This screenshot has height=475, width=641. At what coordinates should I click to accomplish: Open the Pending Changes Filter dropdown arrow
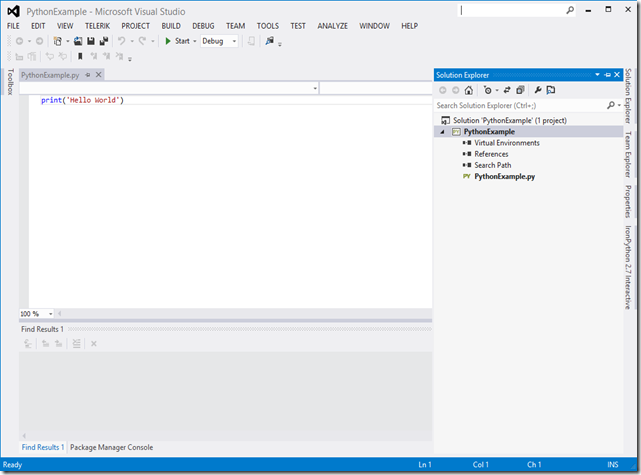(497, 90)
